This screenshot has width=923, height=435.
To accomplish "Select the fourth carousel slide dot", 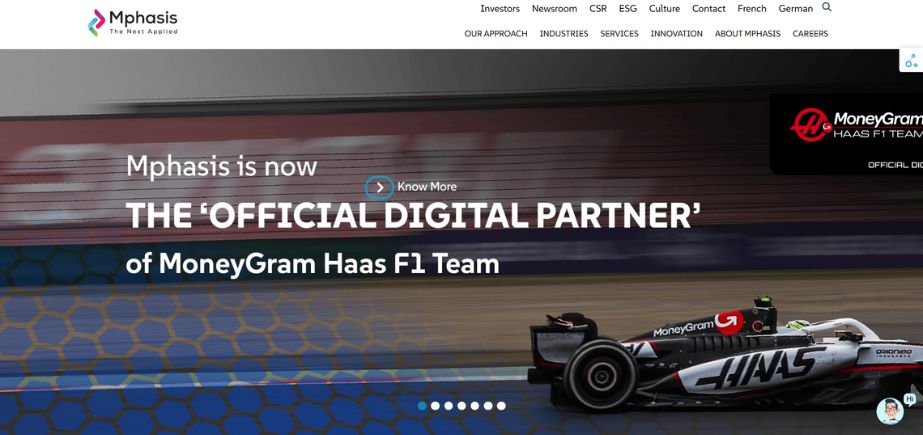I will (x=462, y=406).
